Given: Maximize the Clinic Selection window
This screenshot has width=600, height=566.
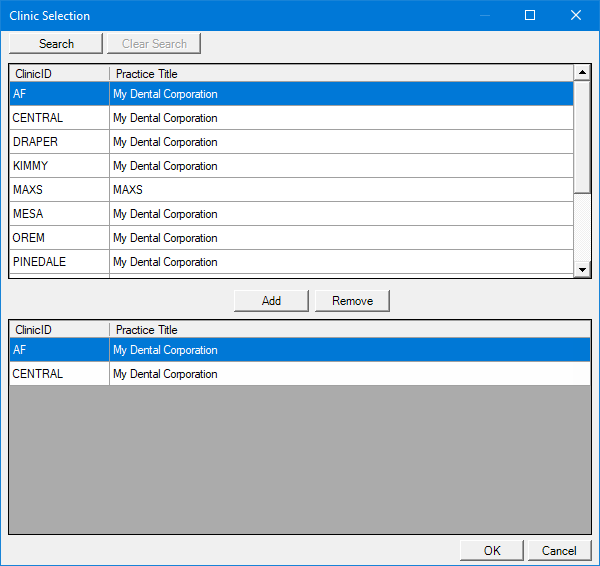Looking at the screenshot, I should [530, 15].
